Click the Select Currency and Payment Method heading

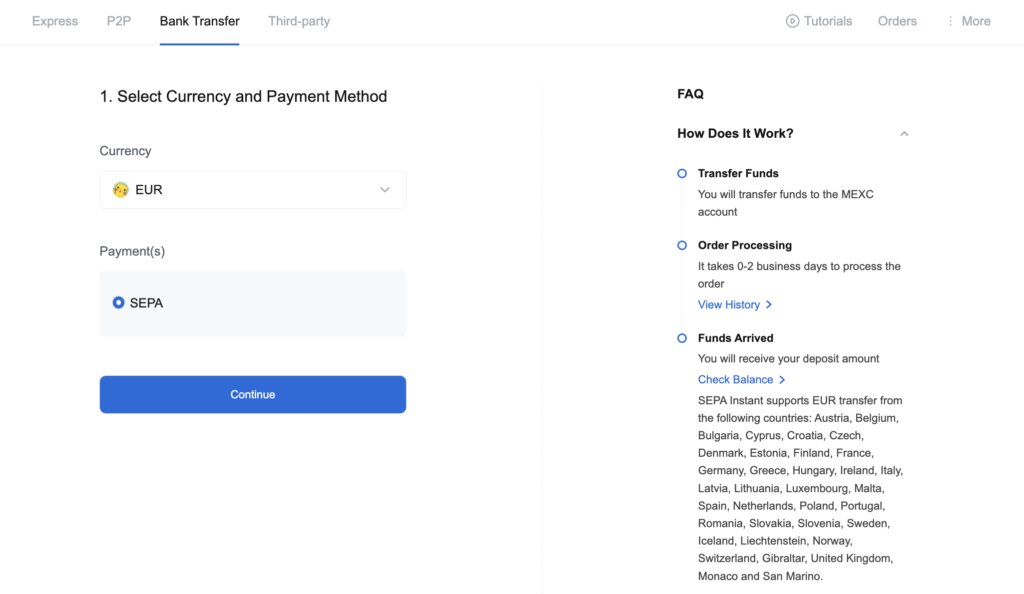coord(243,97)
